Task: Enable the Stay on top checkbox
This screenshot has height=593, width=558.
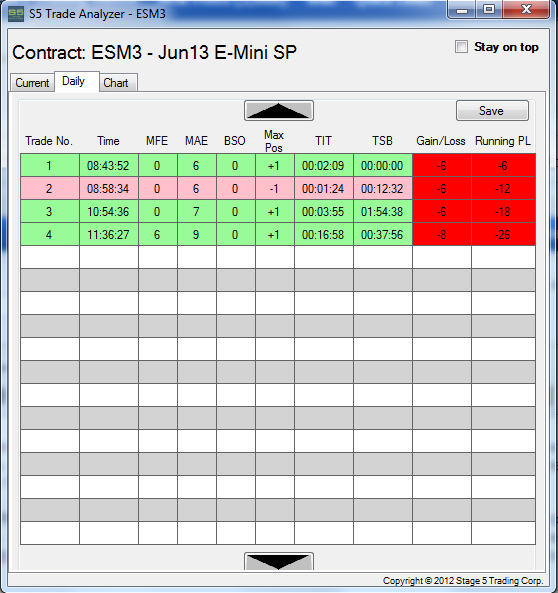Action: [x=461, y=47]
